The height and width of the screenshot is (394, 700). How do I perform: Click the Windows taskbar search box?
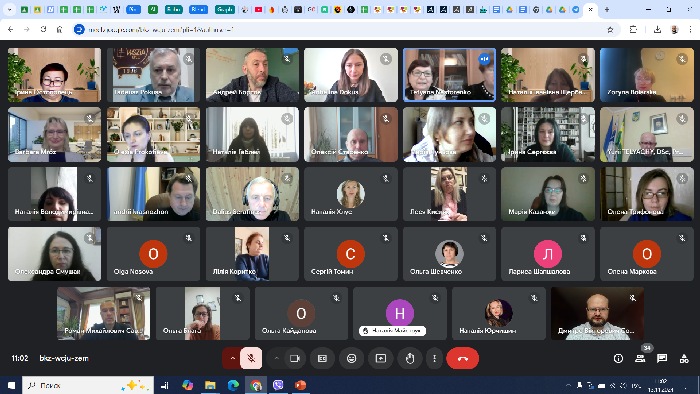(x=88, y=385)
